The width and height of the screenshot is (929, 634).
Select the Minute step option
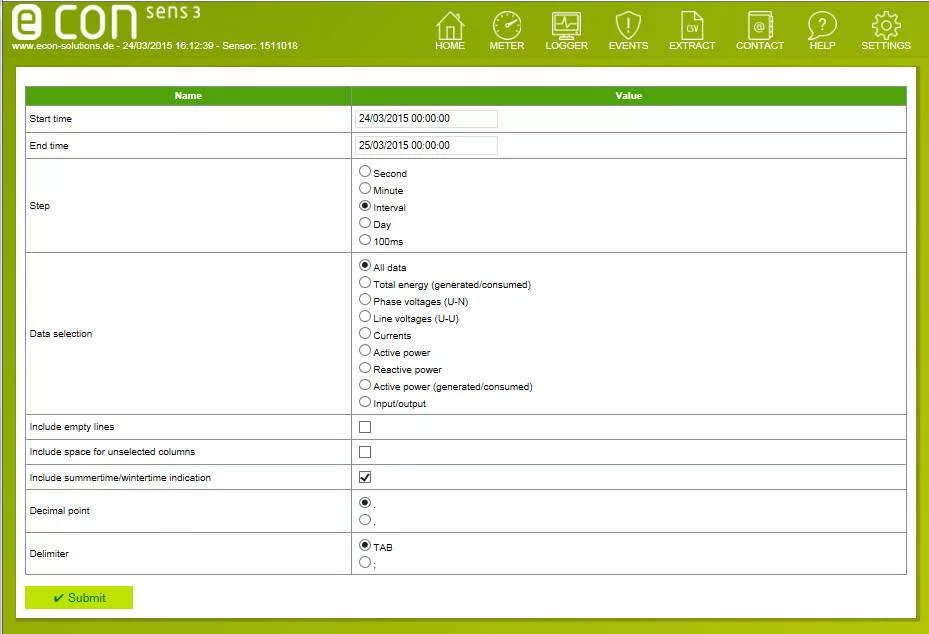[365, 189]
